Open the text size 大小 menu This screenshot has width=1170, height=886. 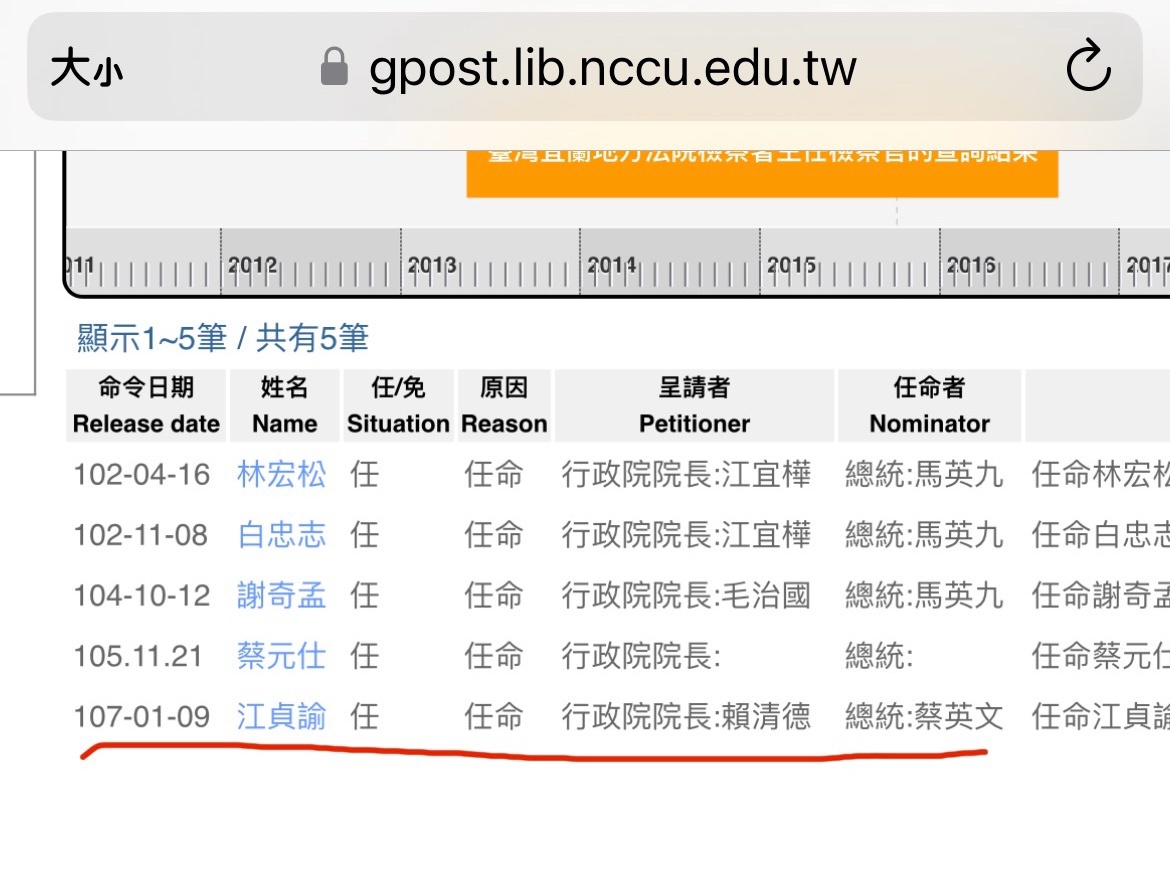(86, 70)
